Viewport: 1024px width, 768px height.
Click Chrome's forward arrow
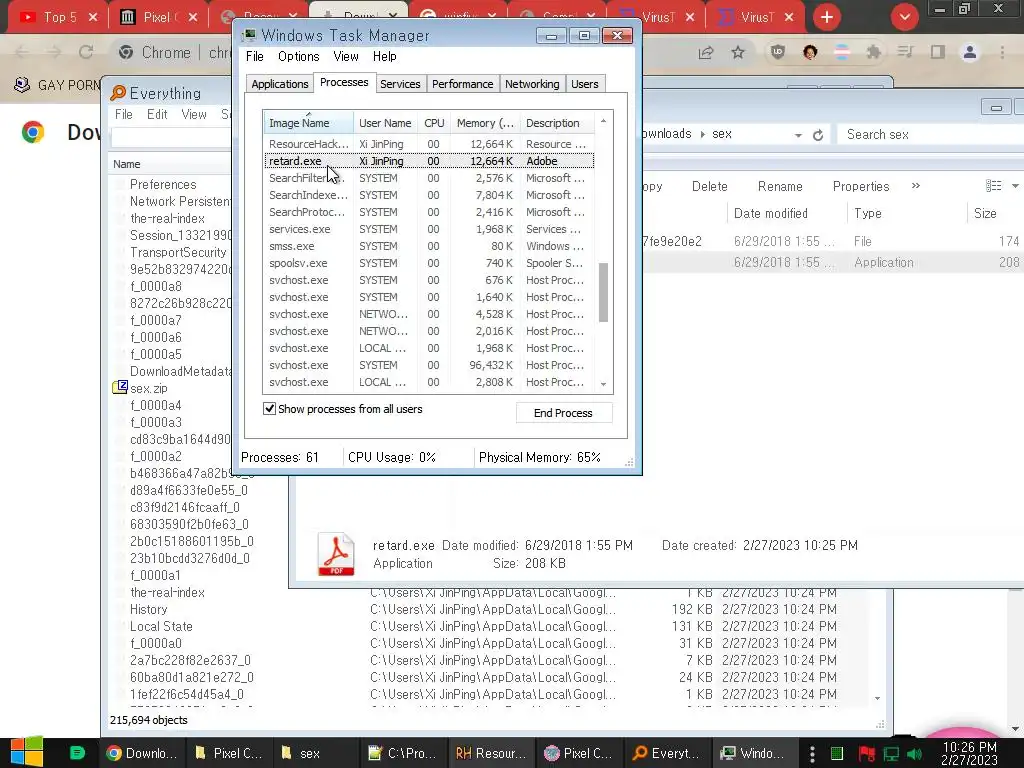[54, 52]
